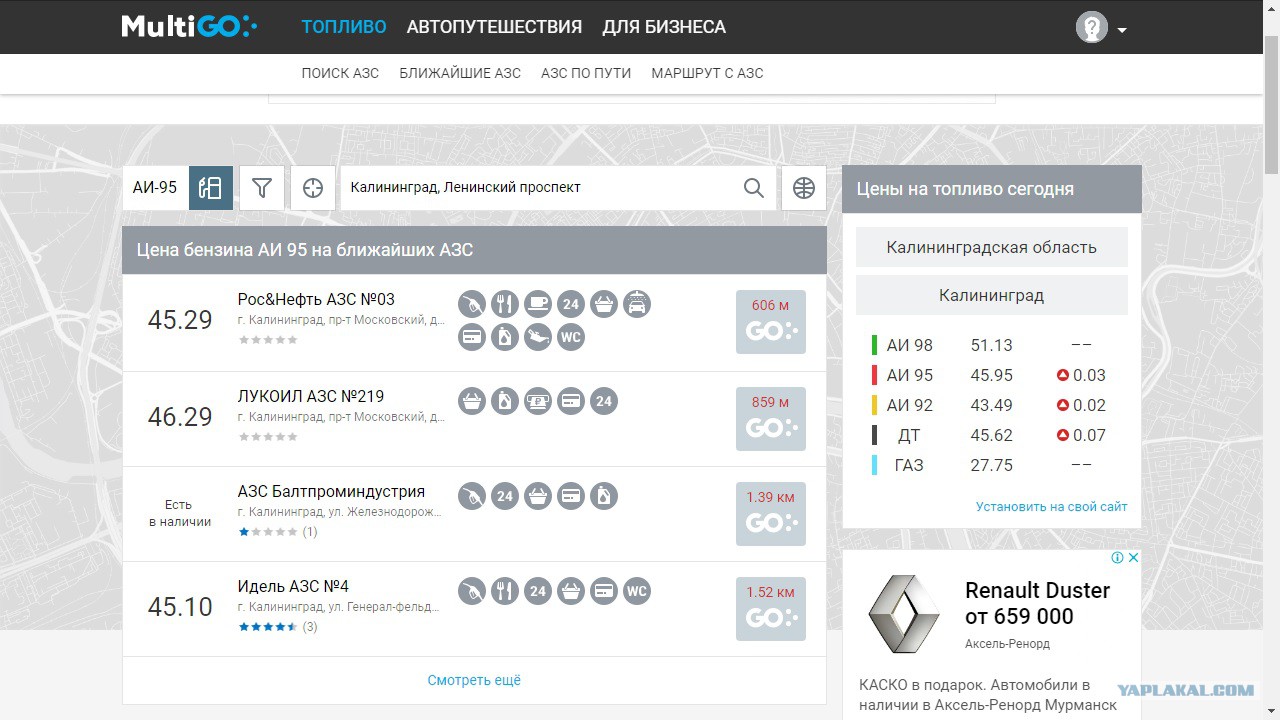Viewport: 1280px width, 720px height.
Task: Open АЗС Балтпроминдустрия station name
Action: [x=331, y=492]
